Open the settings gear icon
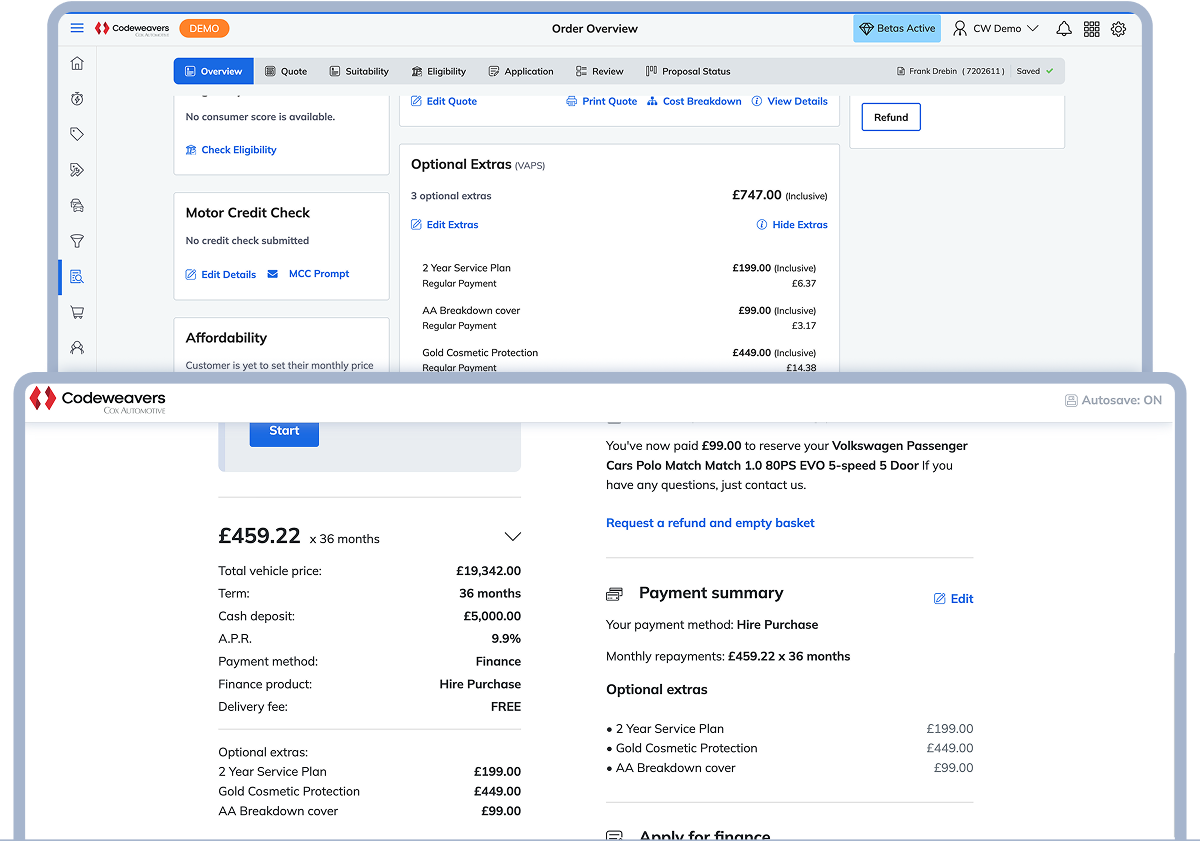Screen dimensions: 1200x841 tap(1118, 29)
